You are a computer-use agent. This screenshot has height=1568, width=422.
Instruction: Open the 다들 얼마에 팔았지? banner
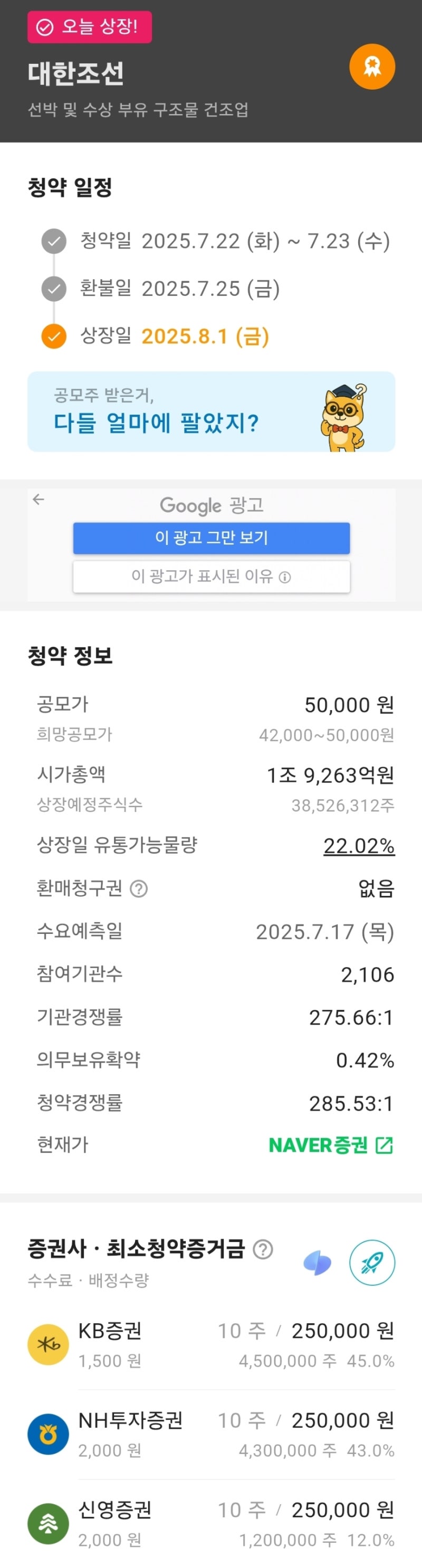(x=212, y=412)
